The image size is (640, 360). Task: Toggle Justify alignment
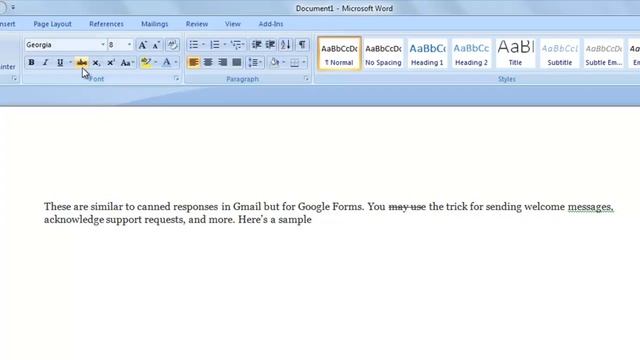237,62
